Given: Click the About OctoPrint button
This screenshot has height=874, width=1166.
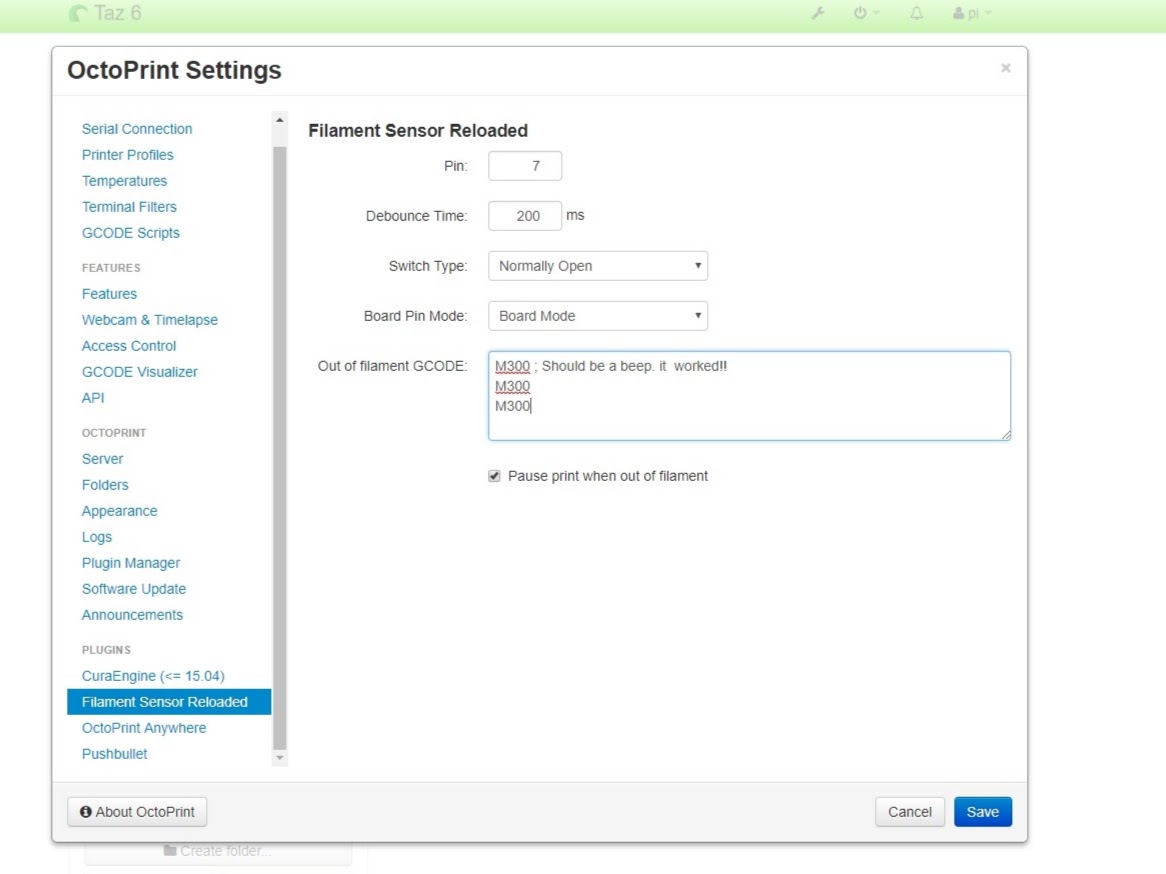Looking at the screenshot, I should (x=137, y=812).
